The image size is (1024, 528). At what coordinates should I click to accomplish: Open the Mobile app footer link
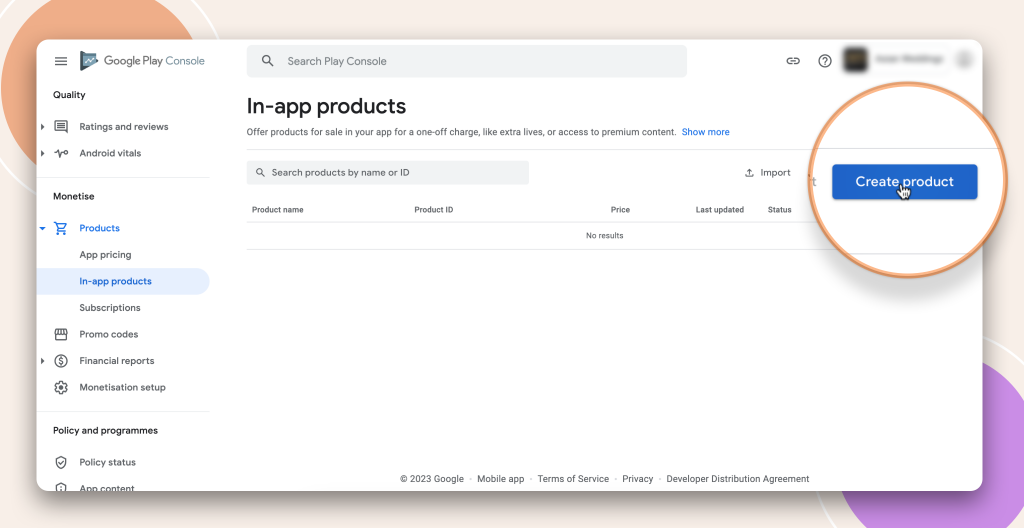pos(501,479)
